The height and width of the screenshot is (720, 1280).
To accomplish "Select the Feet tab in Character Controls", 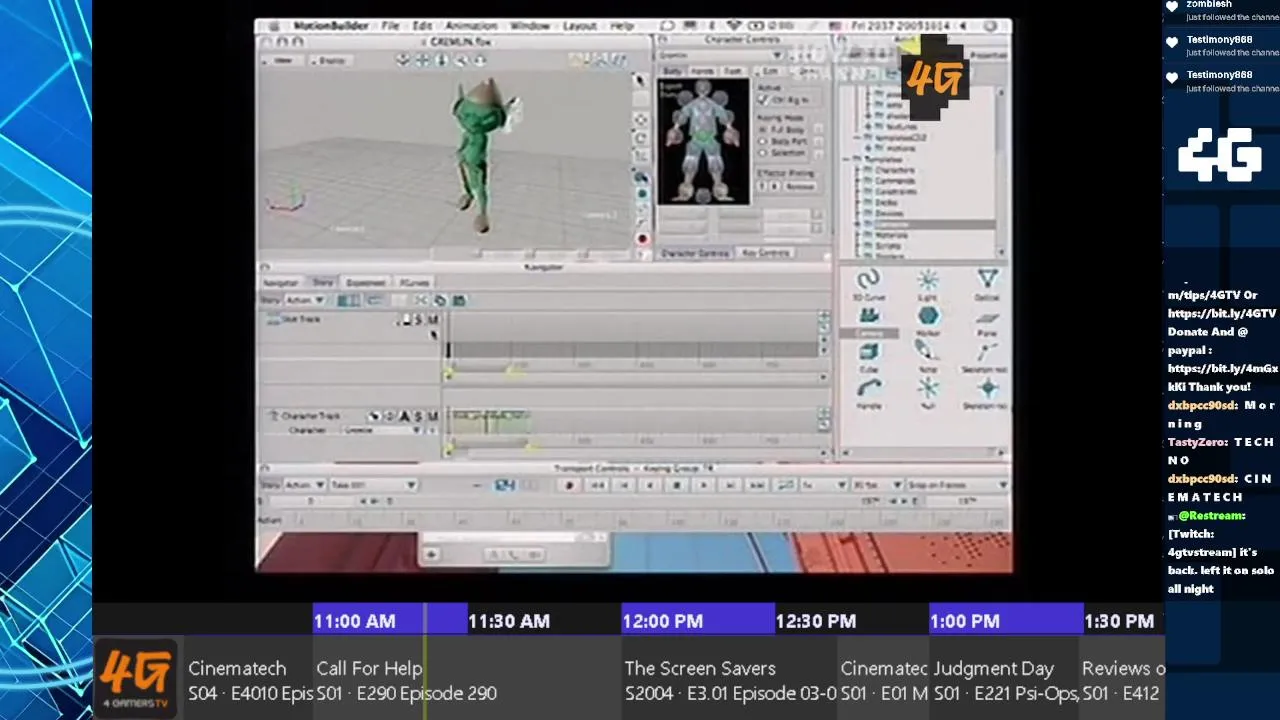I will click(734, 71).
